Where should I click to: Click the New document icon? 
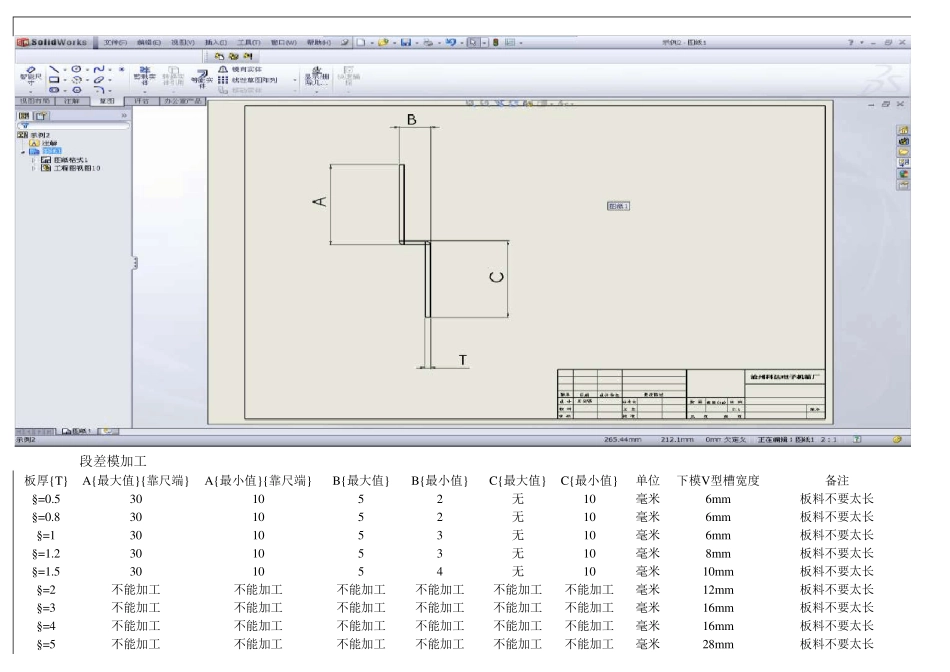click(x=361, y=44)
